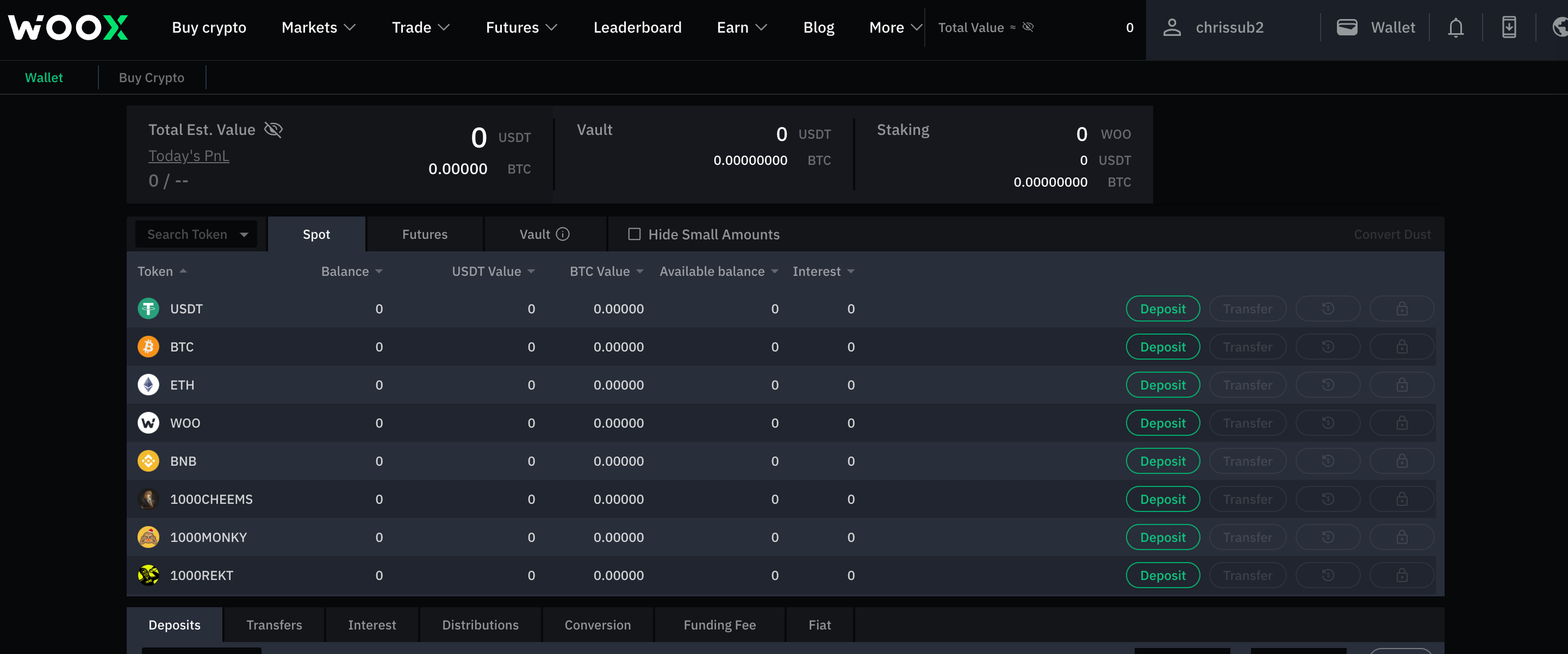1568x654 pixels.
Task: Click the lock icon in BTC row
Action: [1402, 347]
